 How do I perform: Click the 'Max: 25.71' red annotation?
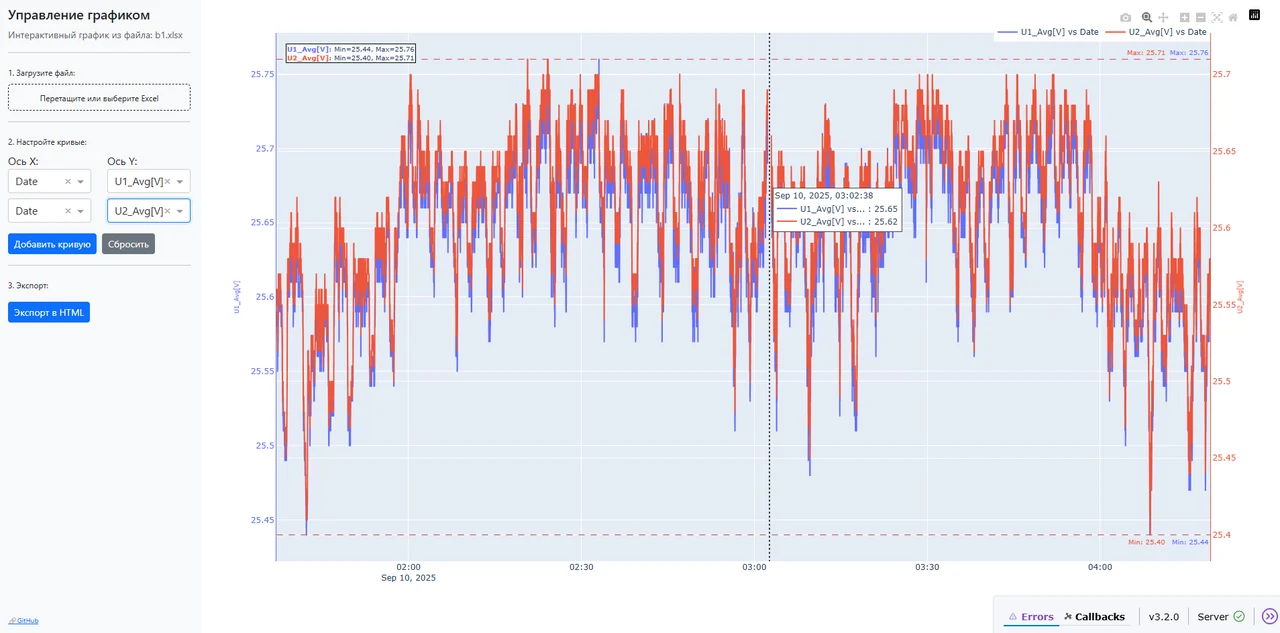click(x=1146, y=52)
